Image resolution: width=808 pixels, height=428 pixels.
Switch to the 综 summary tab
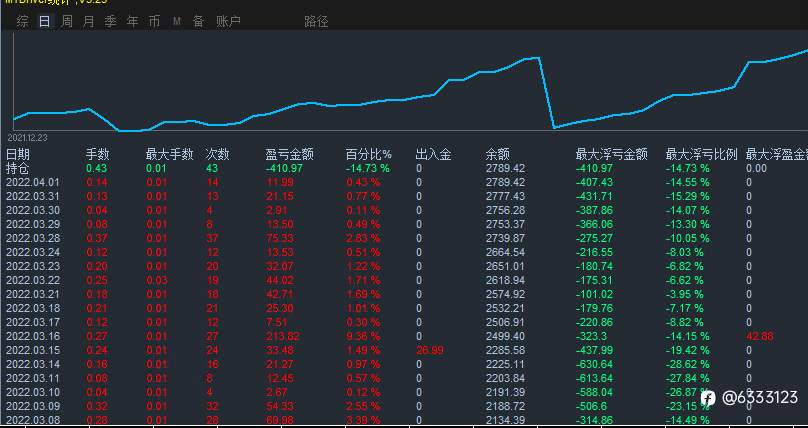pos(22,21)
